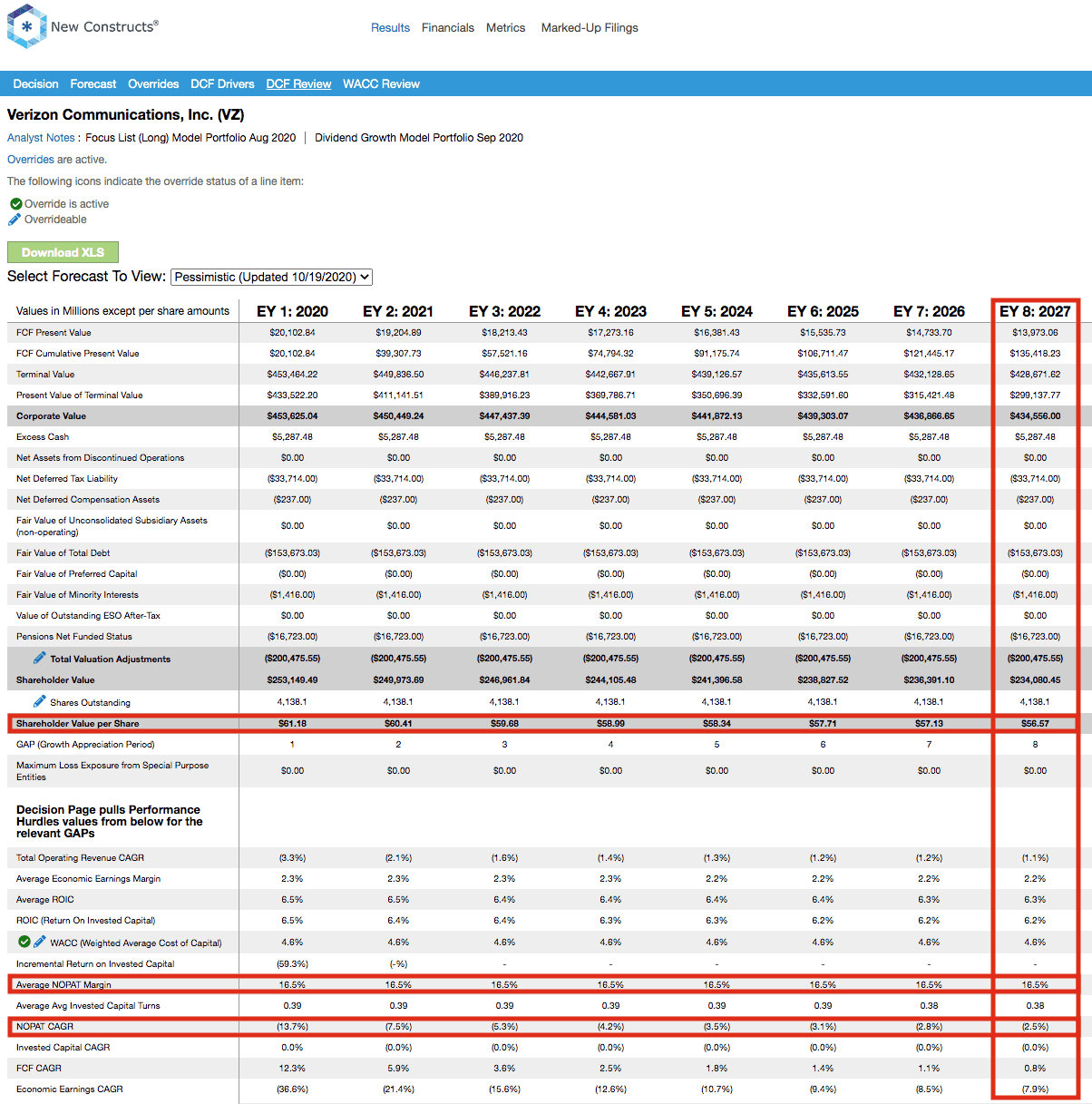
Task: Click the $253,149.49 Shareholder Value cell
Action: pyautogui.click(x=292, y=680)
